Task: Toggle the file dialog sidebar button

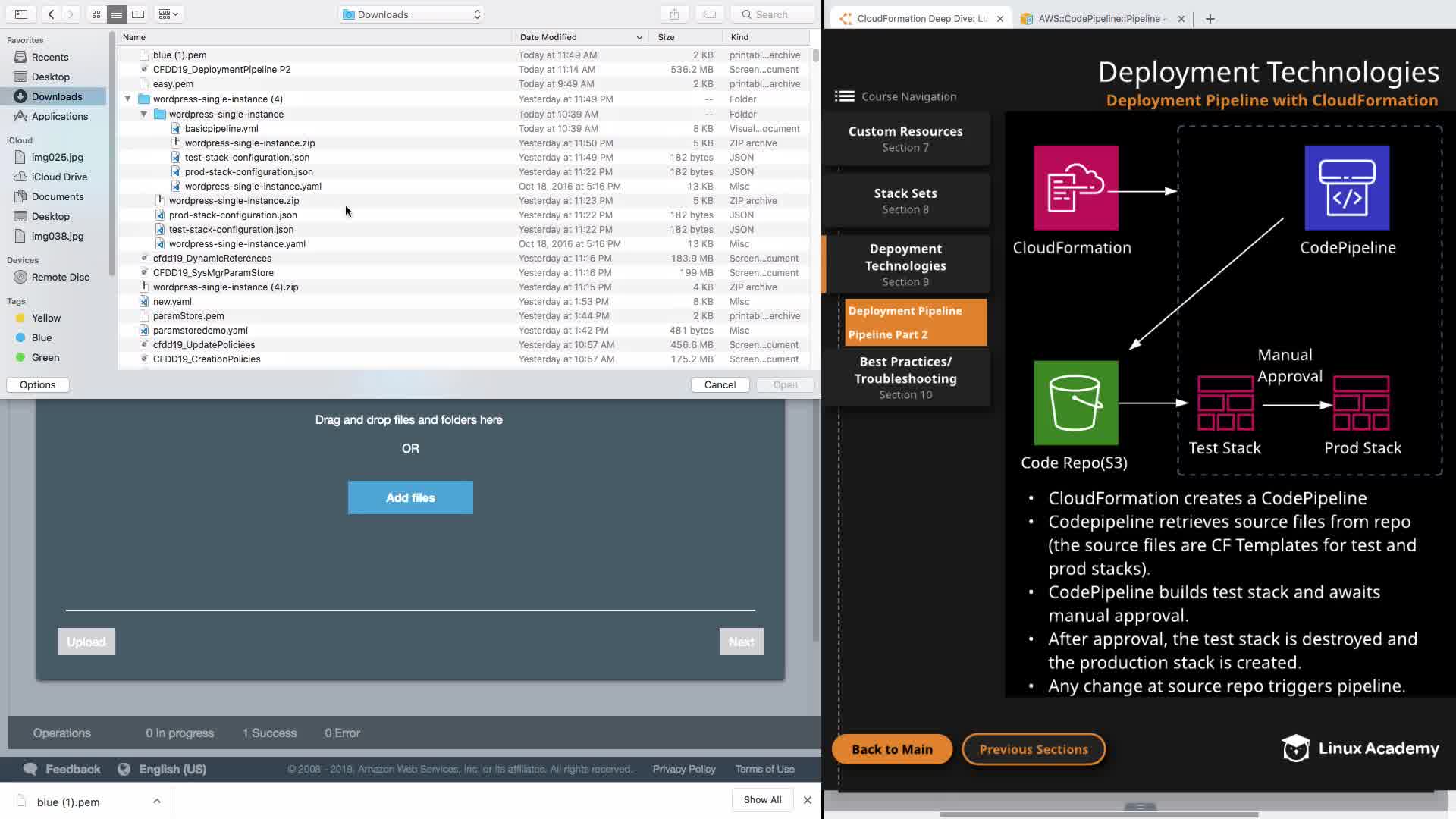Action: (x=21, y=14)
